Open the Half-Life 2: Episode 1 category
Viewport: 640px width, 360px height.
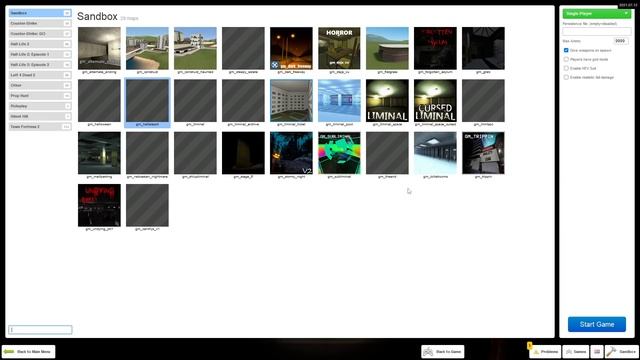click(40, 54)
